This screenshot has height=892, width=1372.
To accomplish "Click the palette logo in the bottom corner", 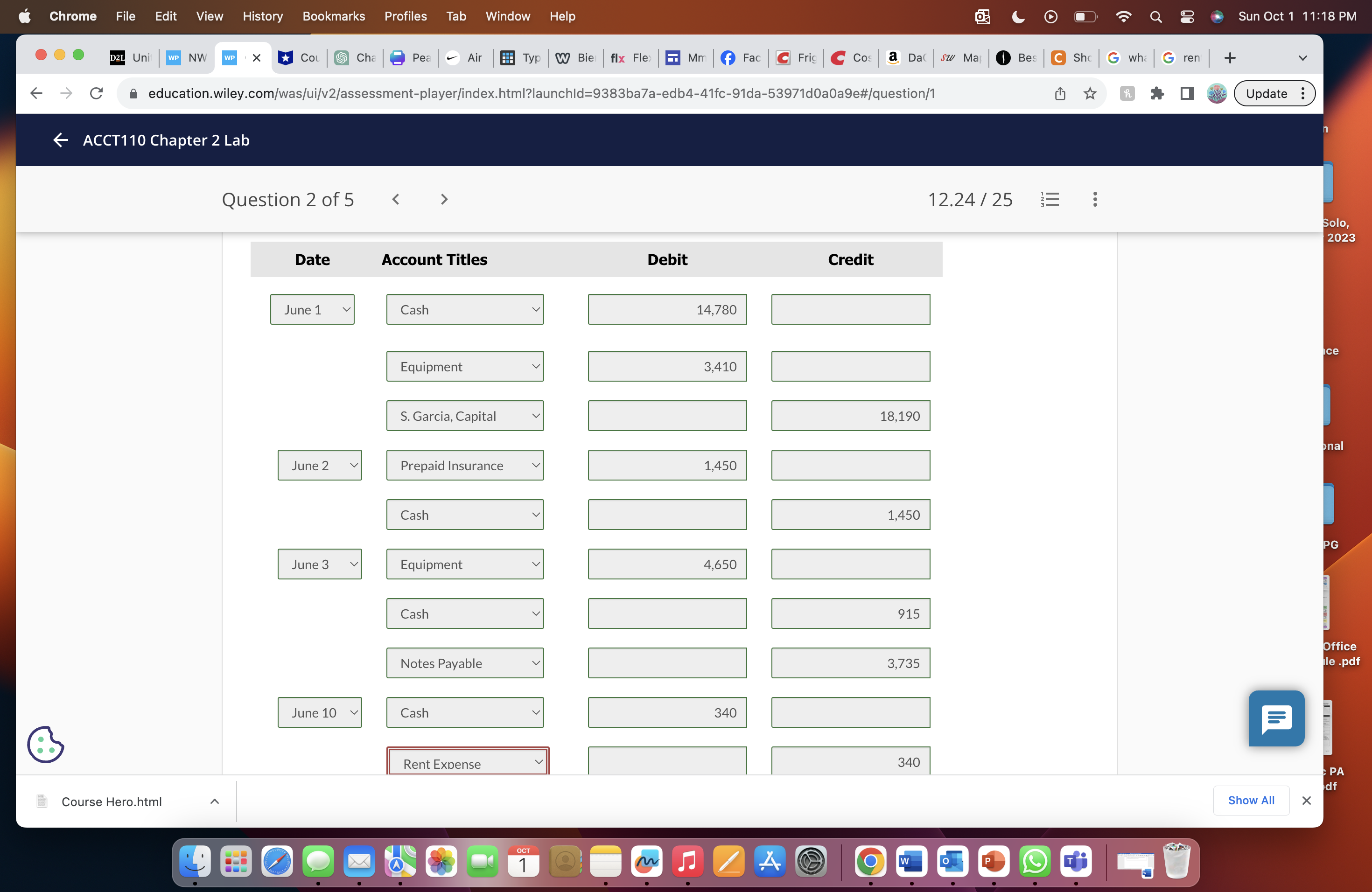I will [45, 745].
